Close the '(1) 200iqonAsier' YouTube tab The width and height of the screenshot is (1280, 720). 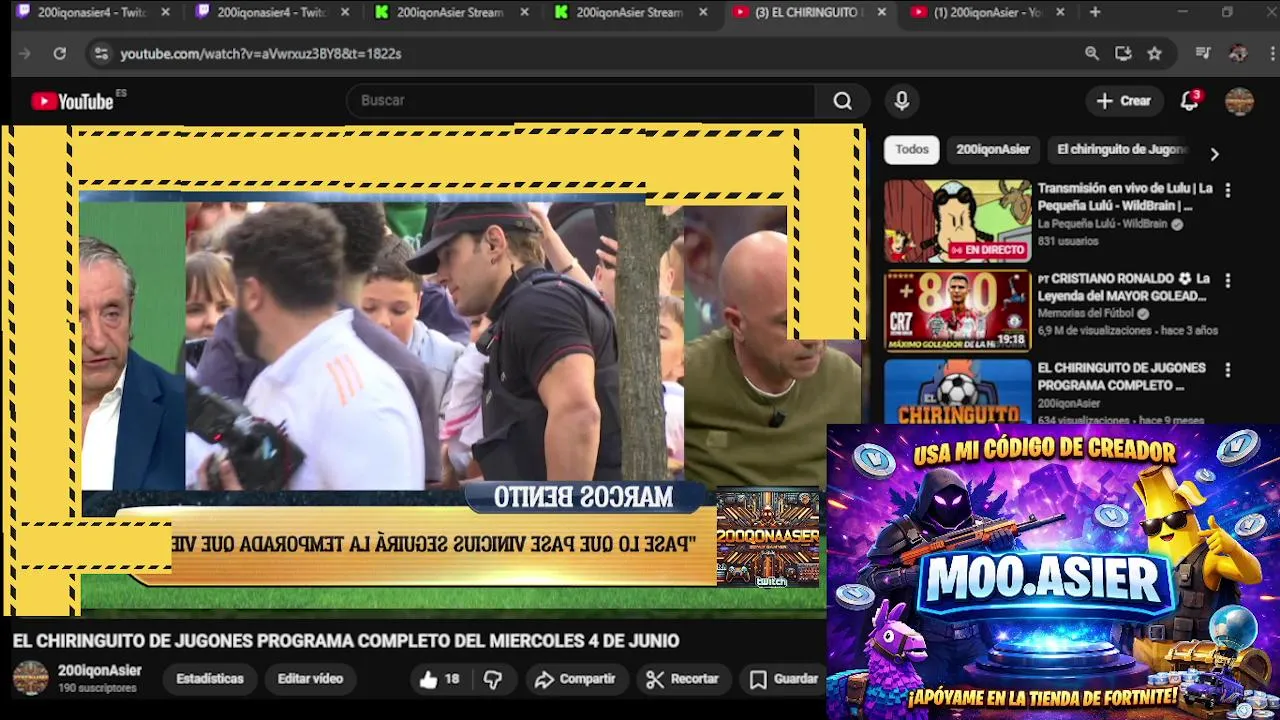click(x=1060, y=12)
